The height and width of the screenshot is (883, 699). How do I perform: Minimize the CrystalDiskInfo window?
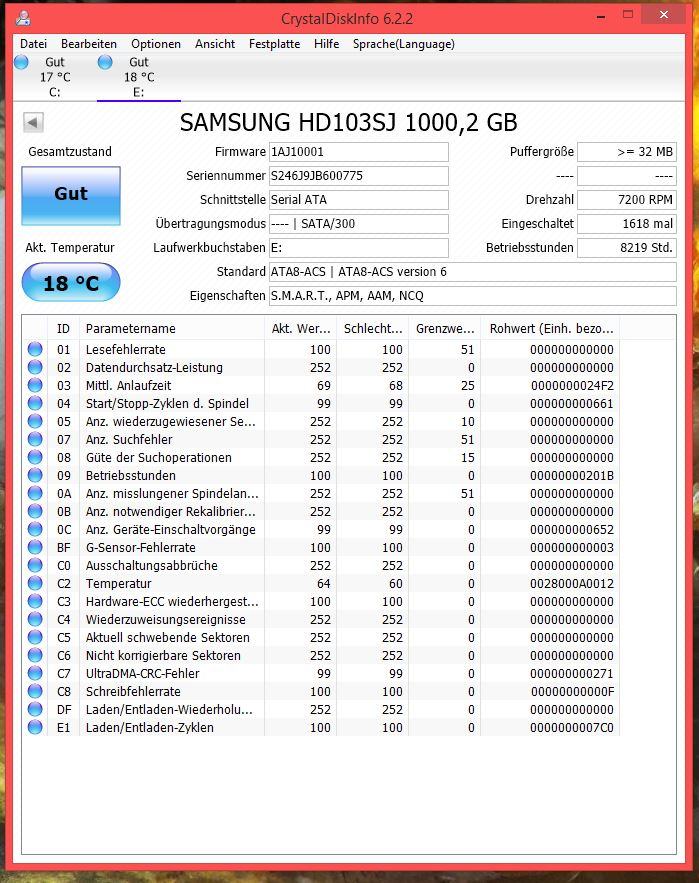(601, 17)
